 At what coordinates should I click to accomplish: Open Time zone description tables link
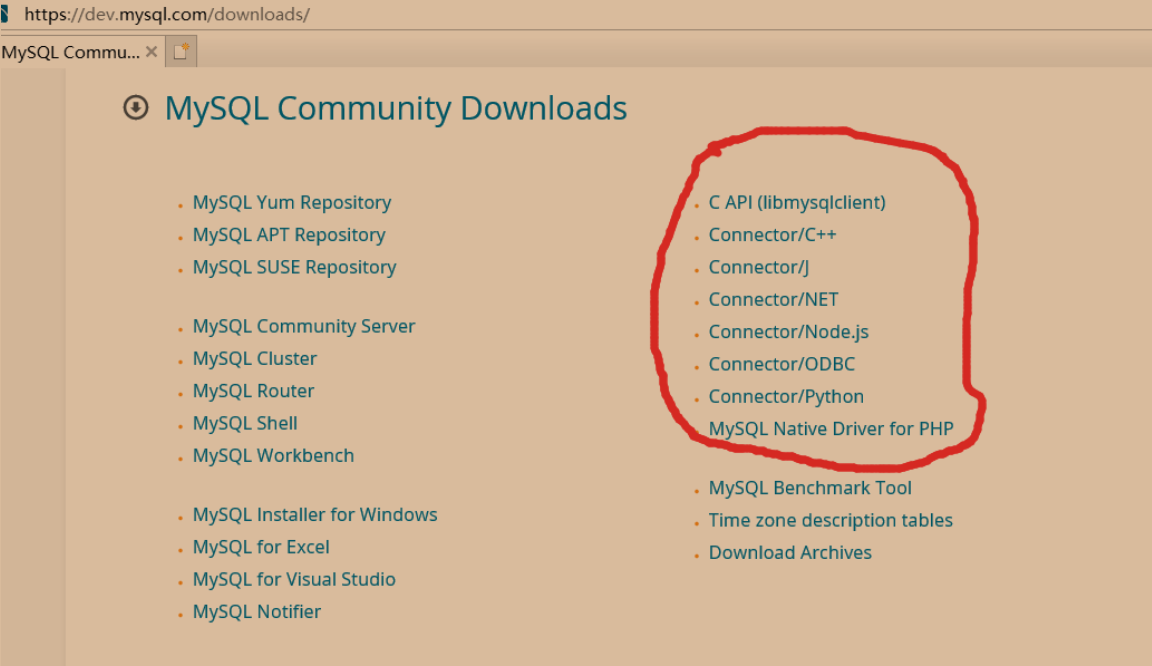tap(830, 520)
